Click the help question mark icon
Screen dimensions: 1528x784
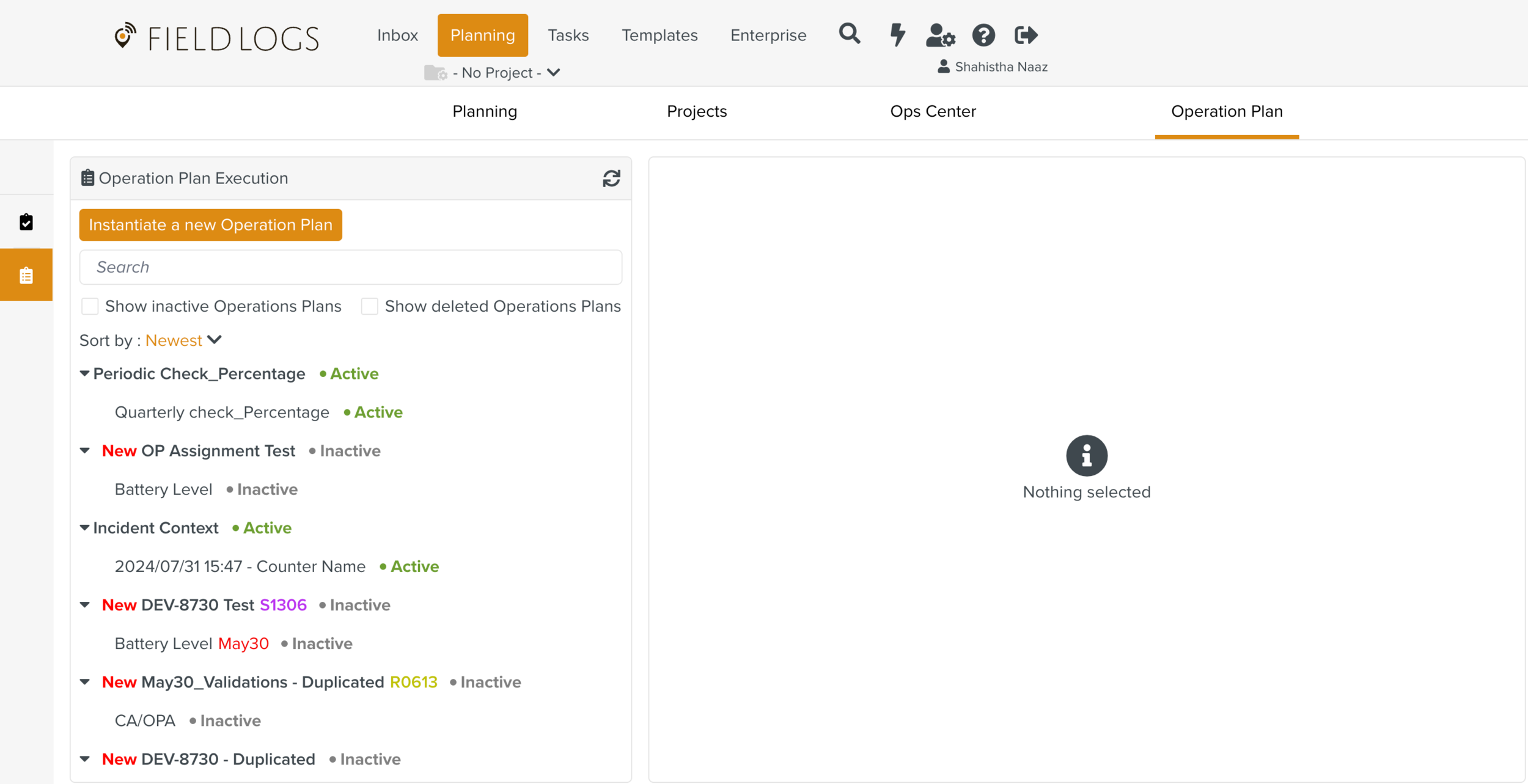click(983, 35)
